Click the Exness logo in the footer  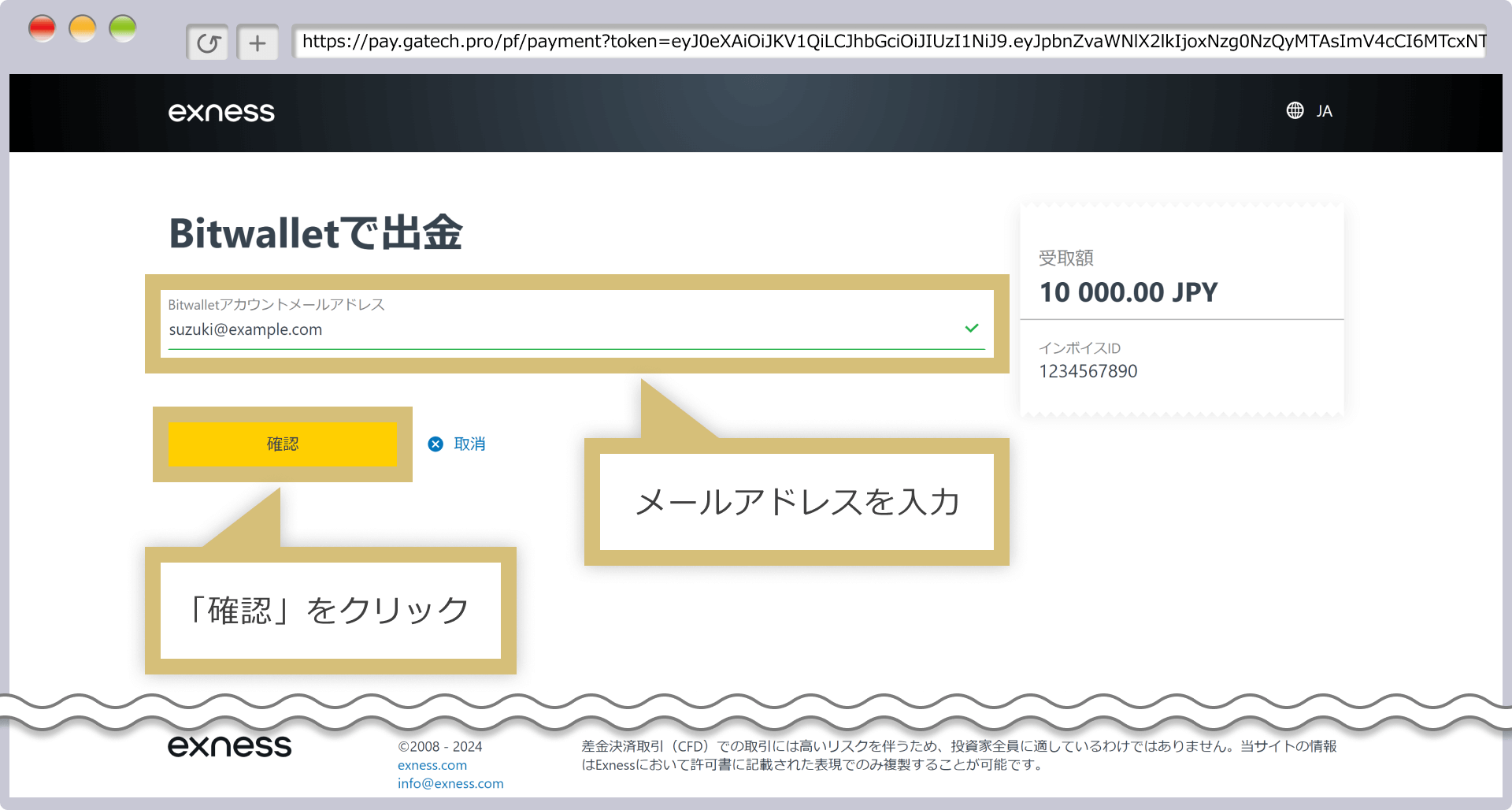click(x=229, y=745)
